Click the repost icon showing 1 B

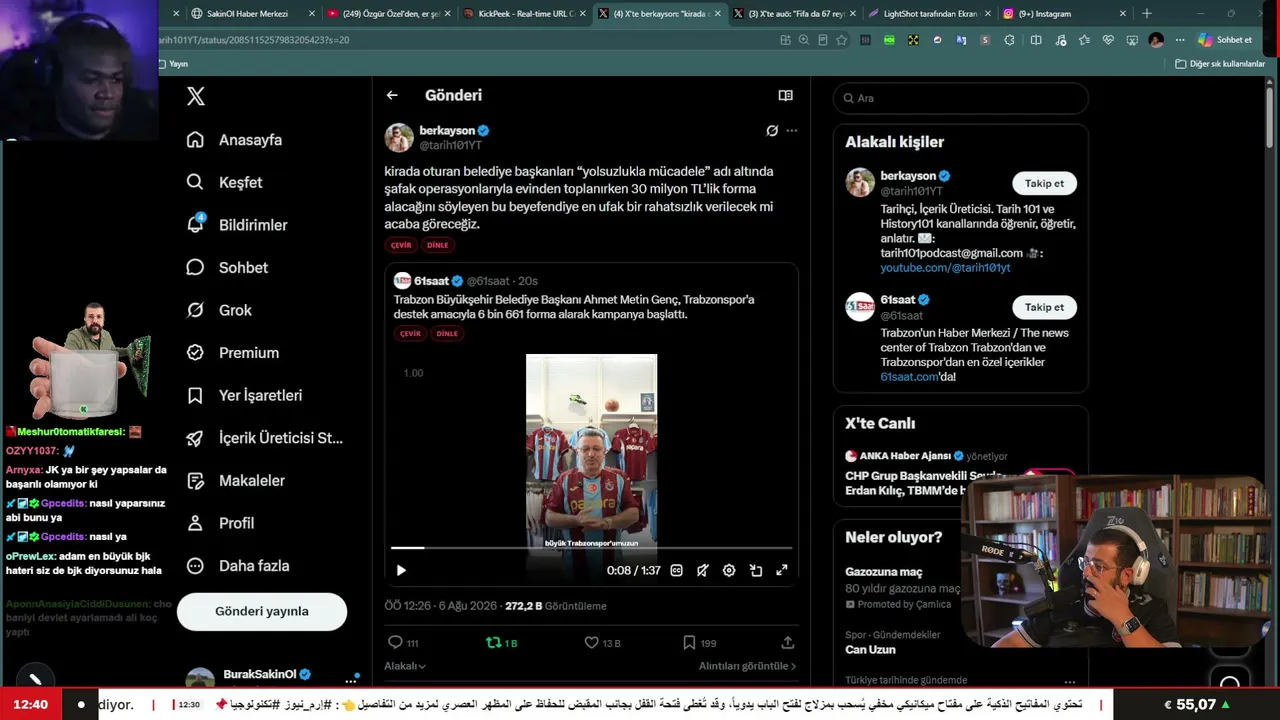[x=493, y=643]
